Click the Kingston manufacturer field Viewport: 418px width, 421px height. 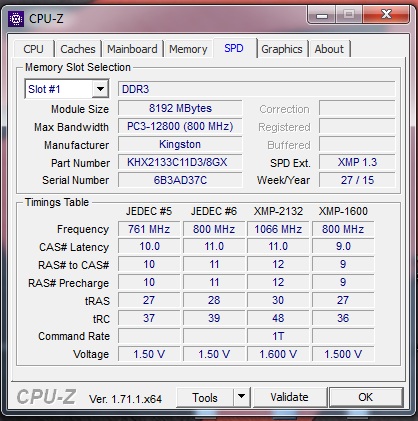coord(180,144)
